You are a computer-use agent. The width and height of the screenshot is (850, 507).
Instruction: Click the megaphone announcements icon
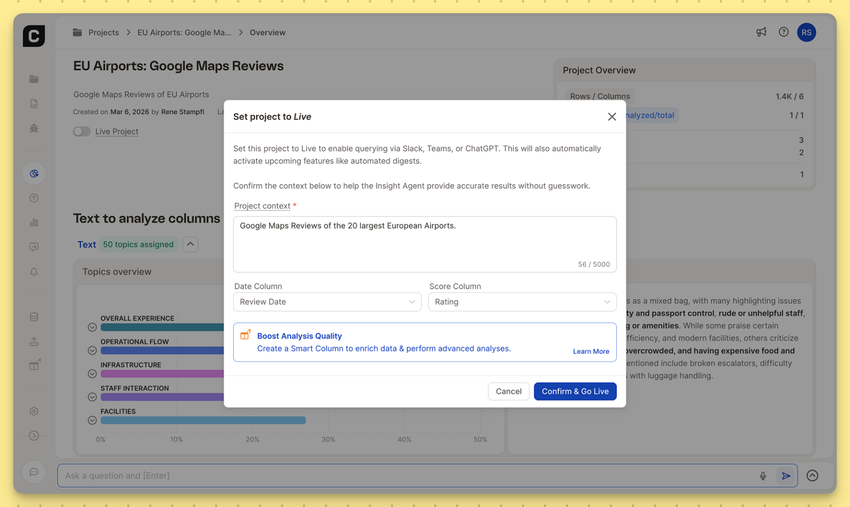pos(761,32)
